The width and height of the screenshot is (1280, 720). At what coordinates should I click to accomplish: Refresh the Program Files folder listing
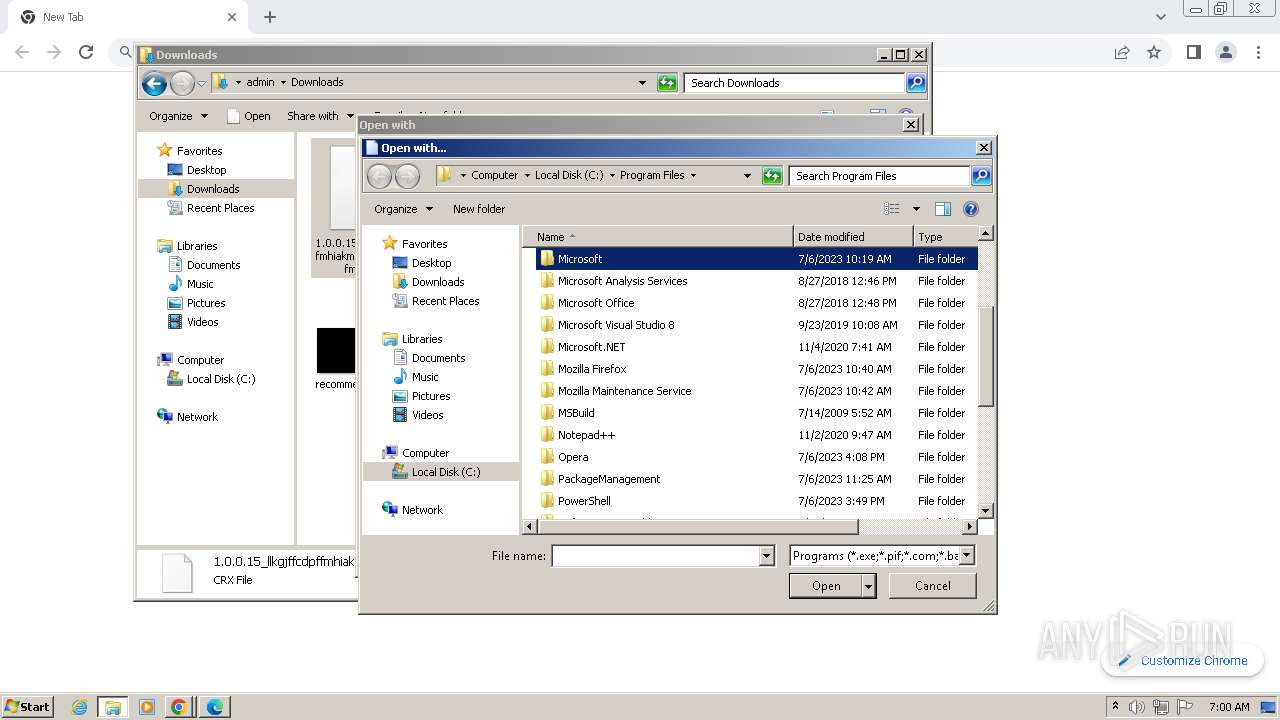772,175
